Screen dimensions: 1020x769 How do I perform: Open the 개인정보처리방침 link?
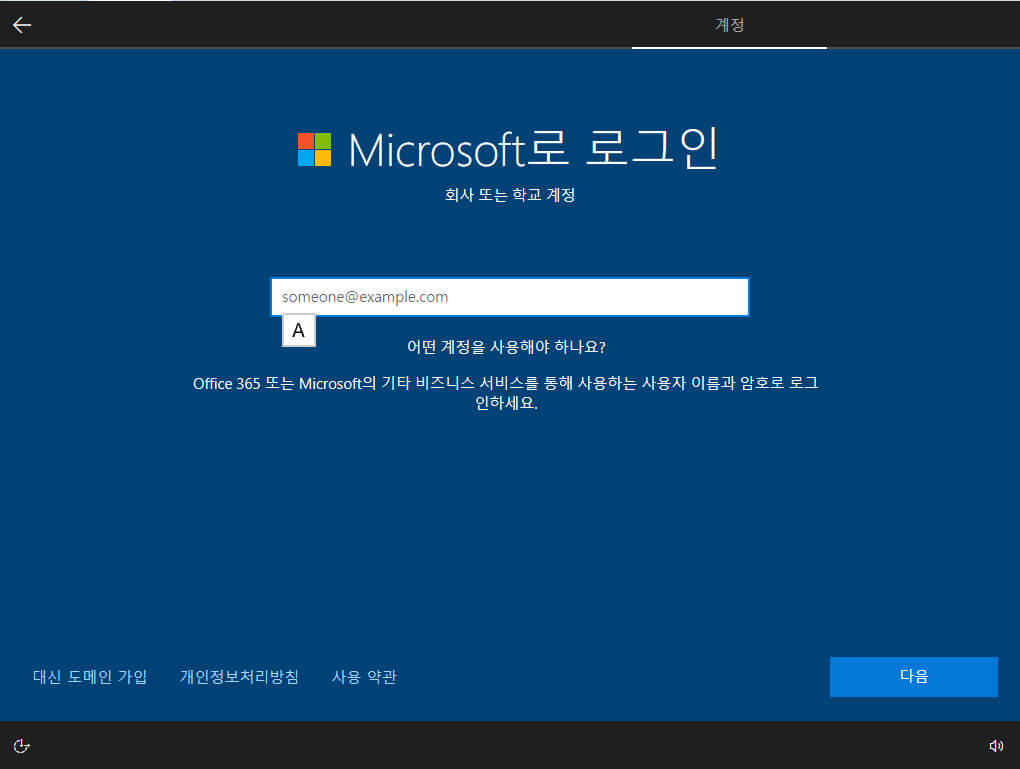[239, 677]
